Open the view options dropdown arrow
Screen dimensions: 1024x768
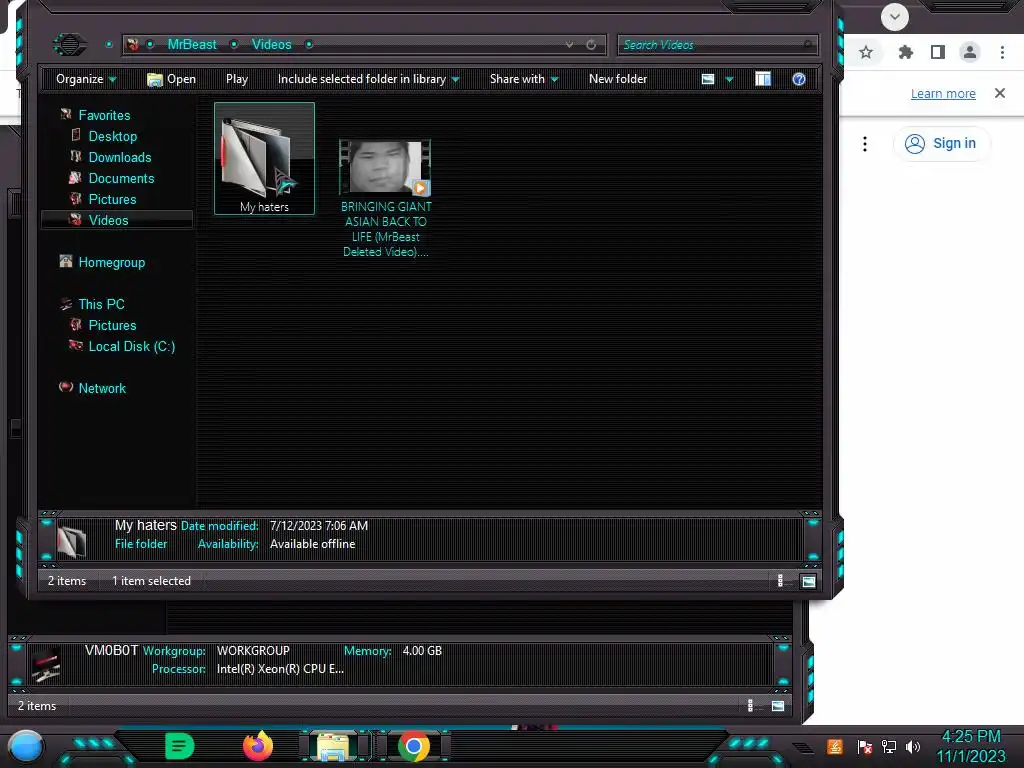[x=729, y=79]
